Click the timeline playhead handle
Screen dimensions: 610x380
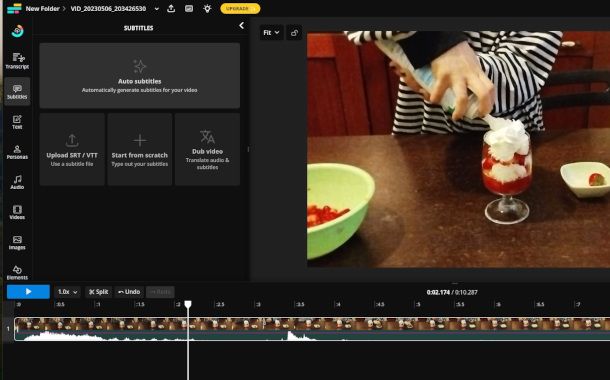point(188,304)
